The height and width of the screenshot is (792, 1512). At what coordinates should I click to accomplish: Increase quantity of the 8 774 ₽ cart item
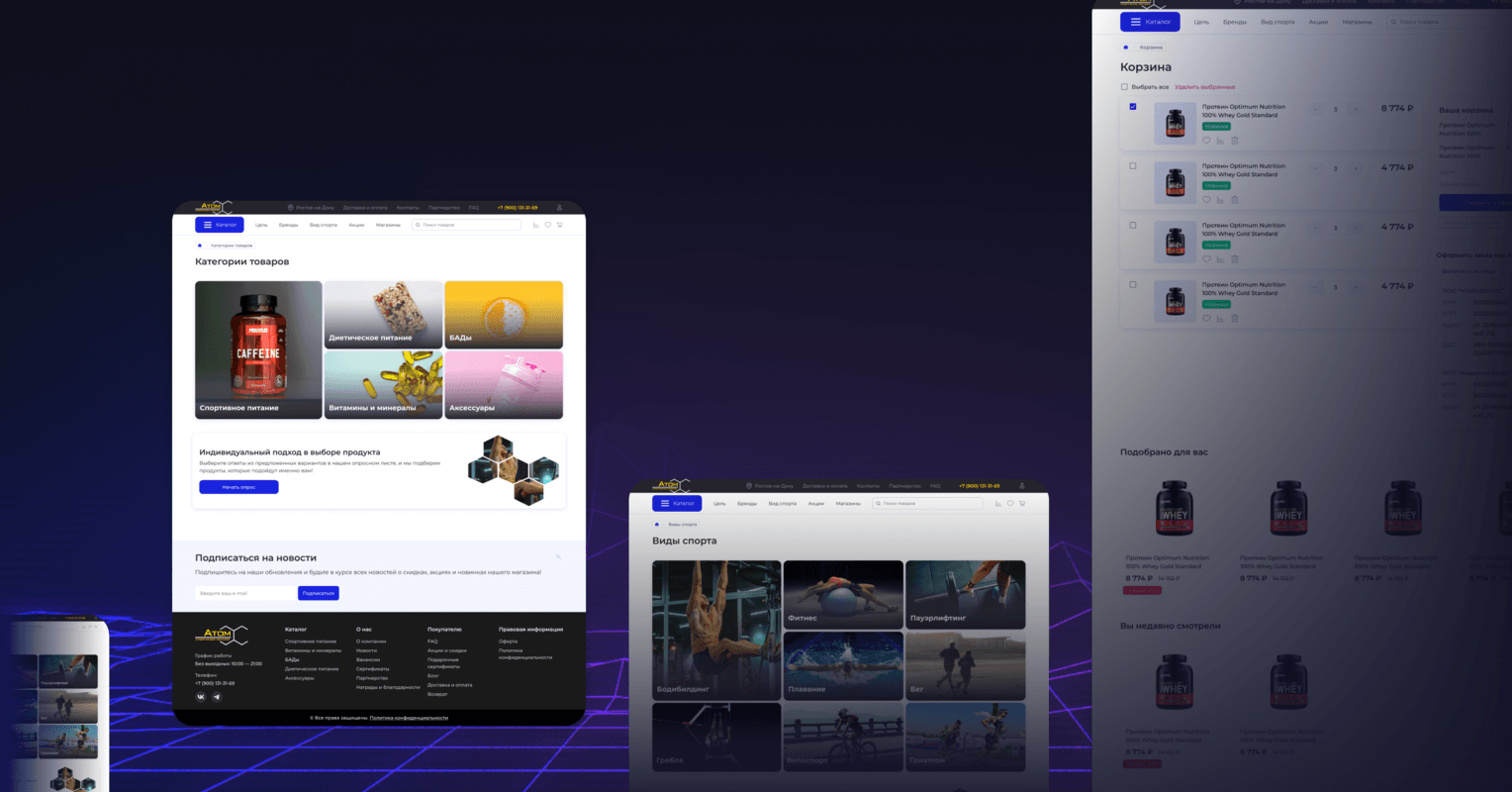pos(1356,110)
